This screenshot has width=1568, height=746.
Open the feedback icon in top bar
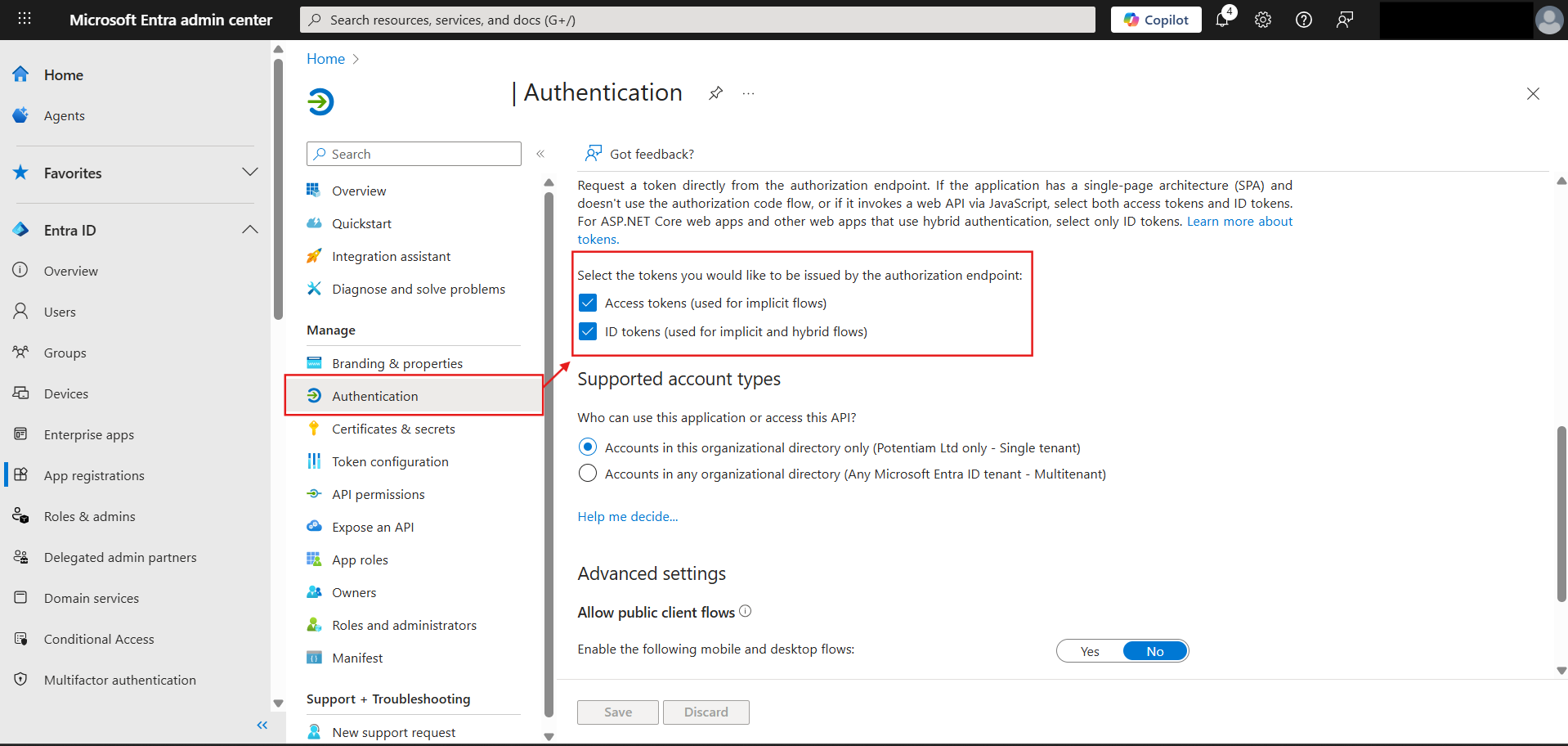pyautogui.click(x=1345, y=20)
